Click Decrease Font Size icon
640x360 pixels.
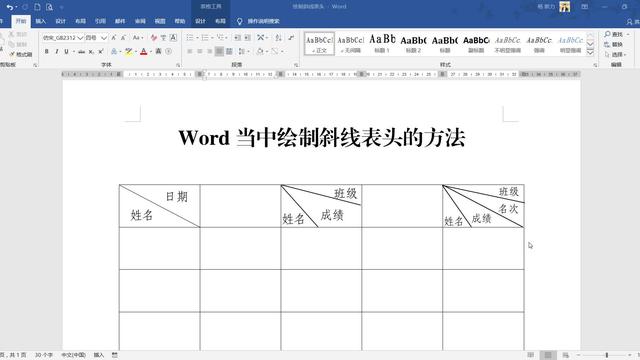coord(123,38)
